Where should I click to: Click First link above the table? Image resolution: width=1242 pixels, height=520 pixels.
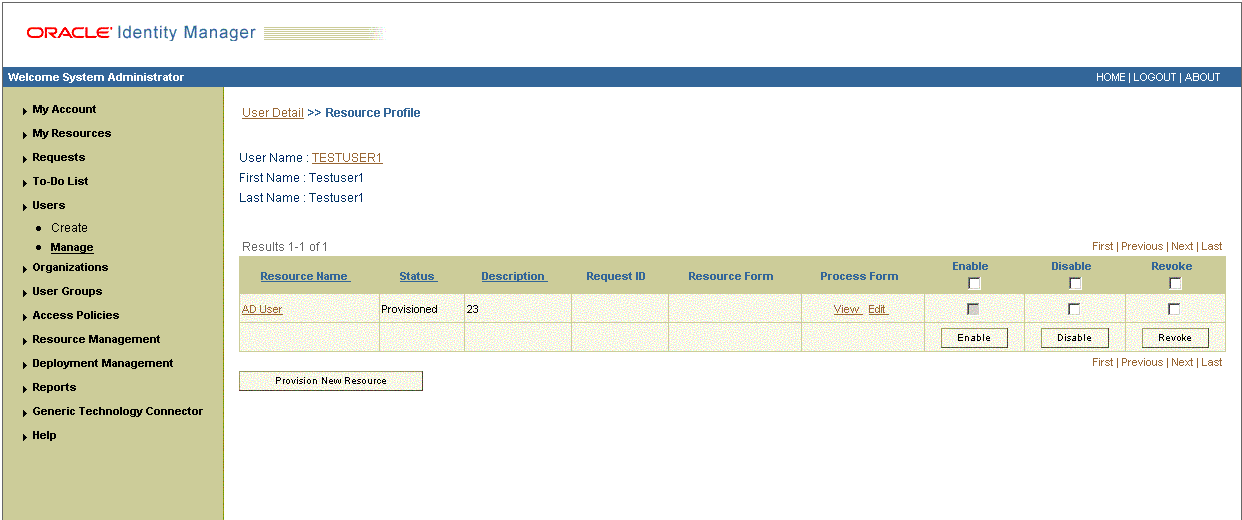pyautogui.click(x=1102, y=246)
